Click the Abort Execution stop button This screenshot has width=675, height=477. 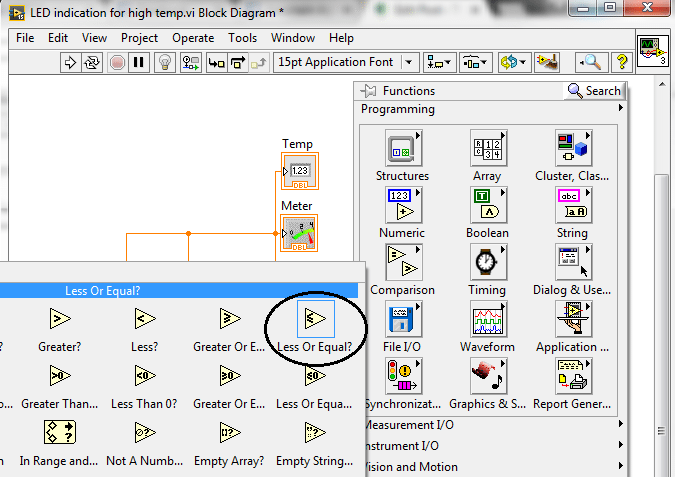pos(117,63)
